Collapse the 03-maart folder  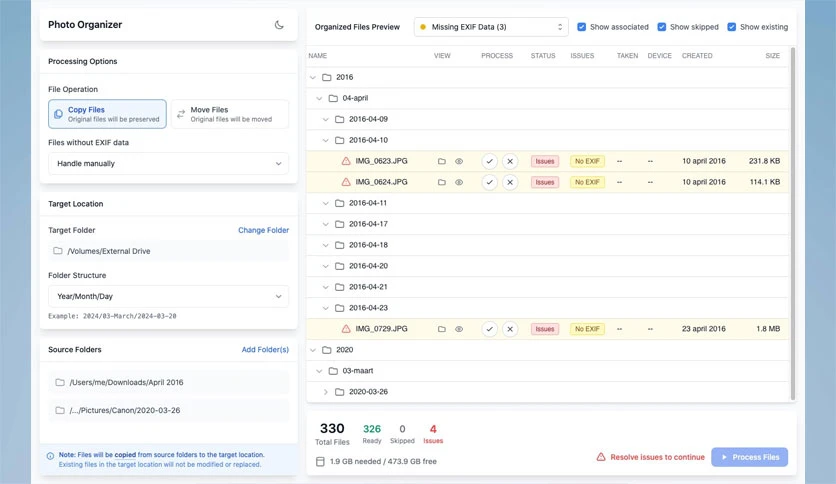(319, 371)
